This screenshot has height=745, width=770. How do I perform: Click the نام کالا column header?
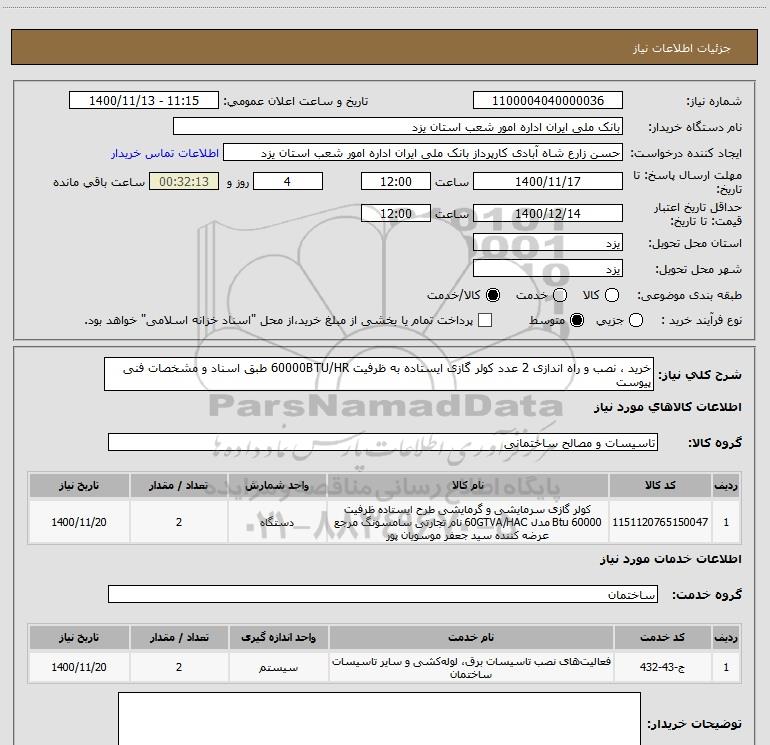click(x=468, y=485)
